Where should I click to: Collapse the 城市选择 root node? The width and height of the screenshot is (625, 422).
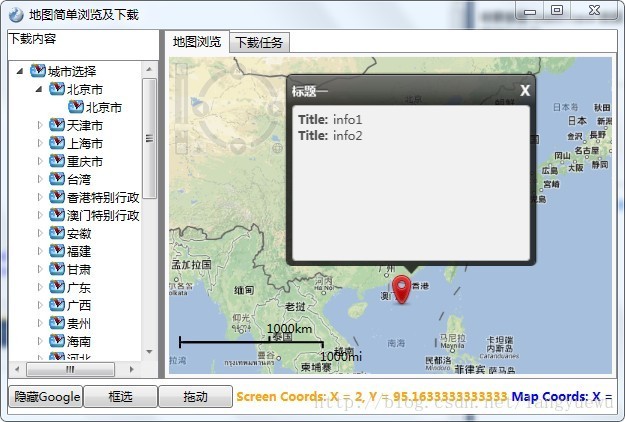[x=20, y=72]
